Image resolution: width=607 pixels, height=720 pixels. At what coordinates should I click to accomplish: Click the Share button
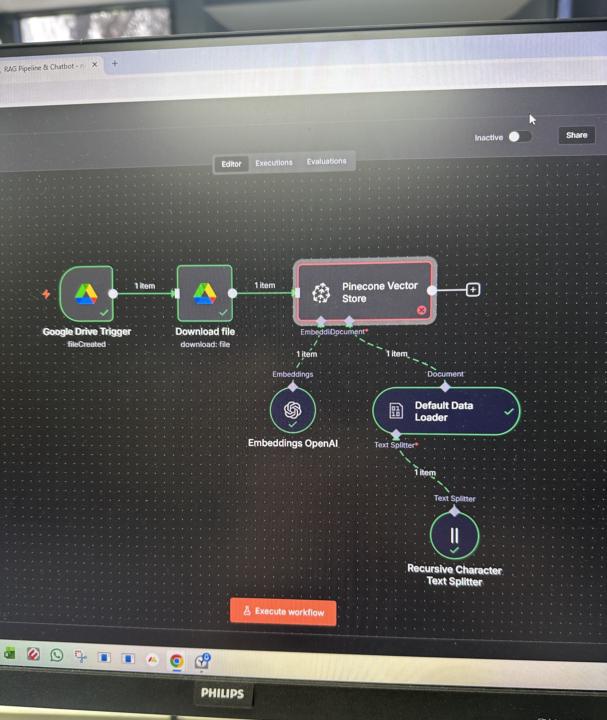coord(577,135)
